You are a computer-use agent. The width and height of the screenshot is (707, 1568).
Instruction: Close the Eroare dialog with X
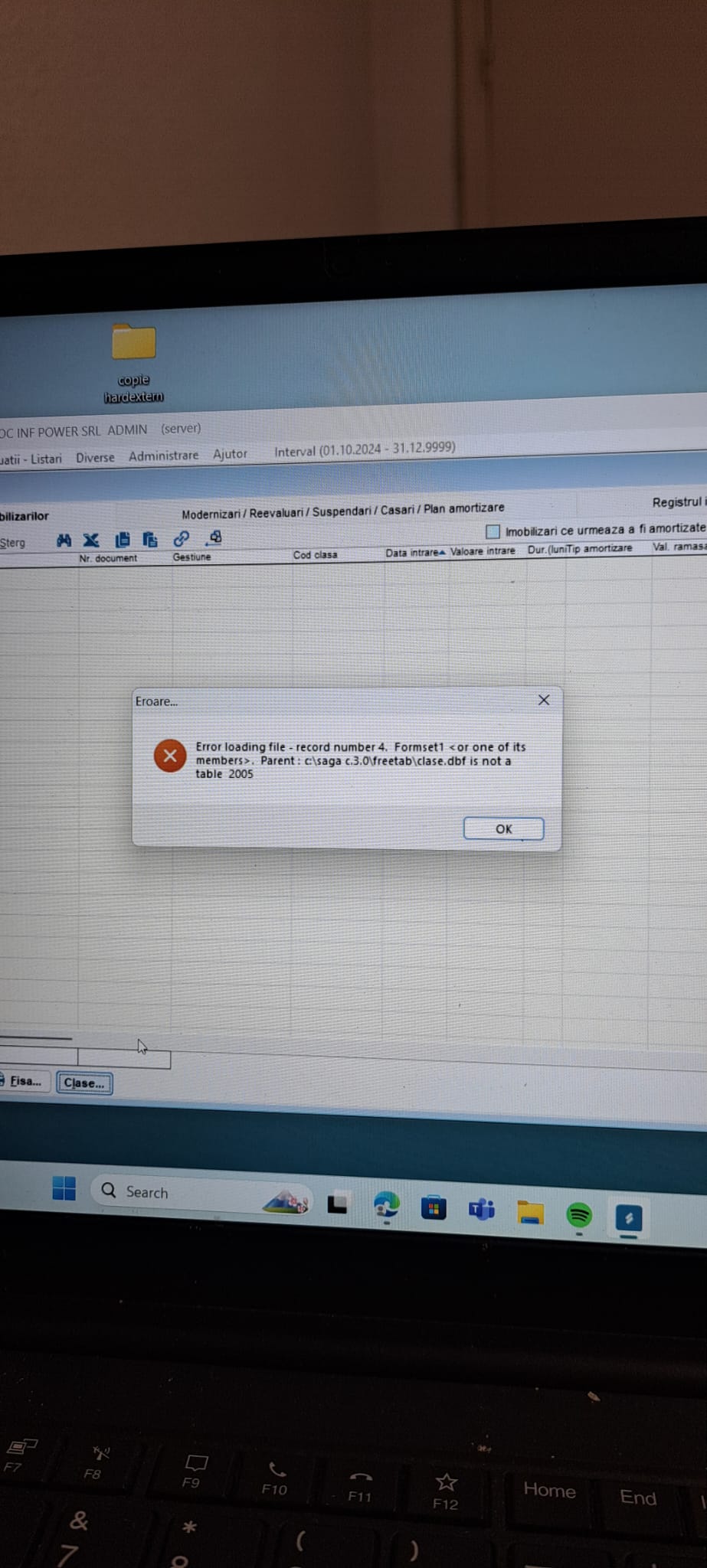[544, 700]
